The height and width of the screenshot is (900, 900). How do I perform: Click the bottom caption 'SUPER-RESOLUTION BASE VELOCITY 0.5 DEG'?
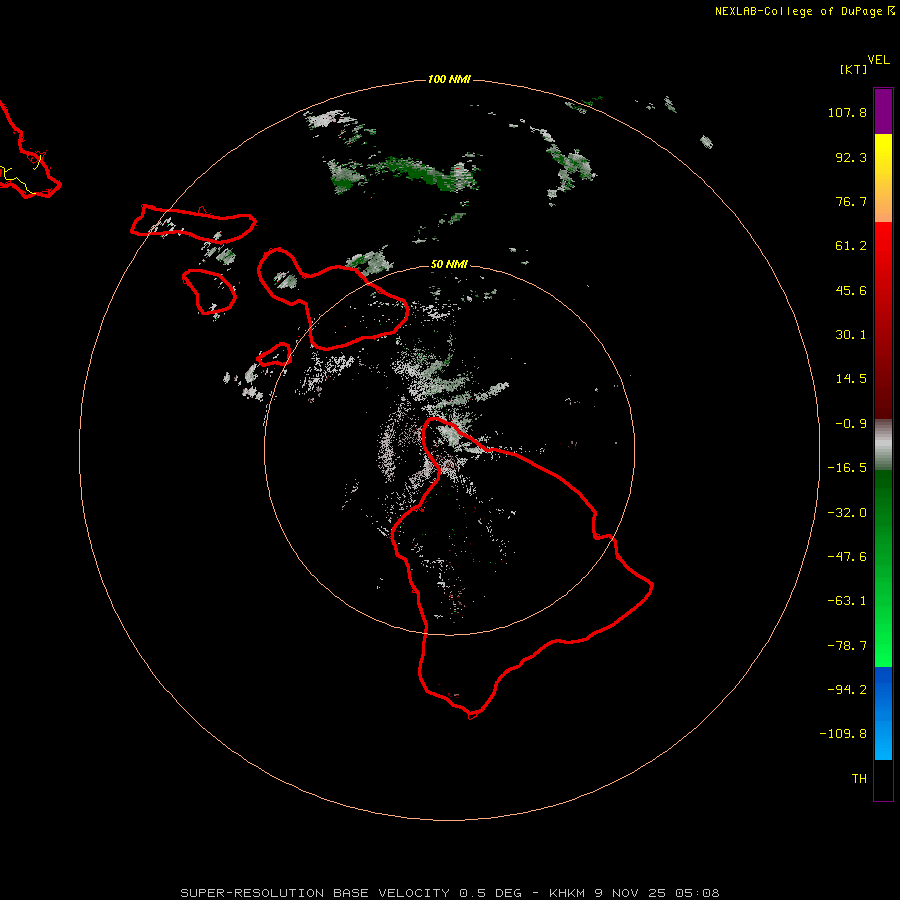pos(351,893)
